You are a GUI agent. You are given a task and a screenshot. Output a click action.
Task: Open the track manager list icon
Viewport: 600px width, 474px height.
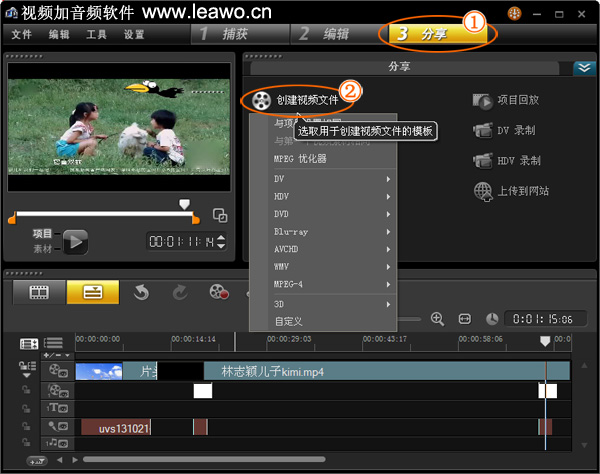tap(54, 343)
